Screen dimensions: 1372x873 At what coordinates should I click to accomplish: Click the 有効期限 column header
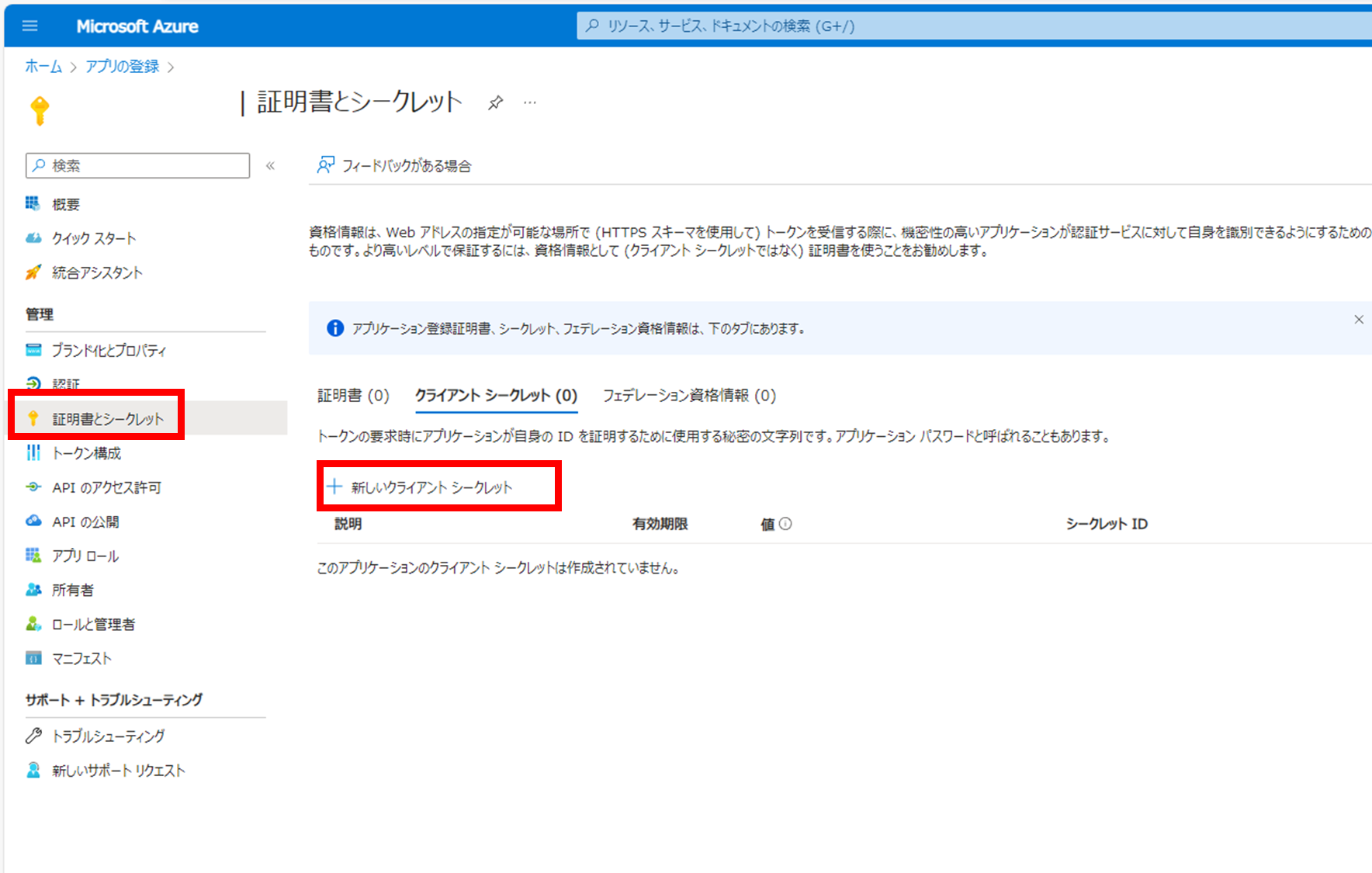(x=660, y=524)
